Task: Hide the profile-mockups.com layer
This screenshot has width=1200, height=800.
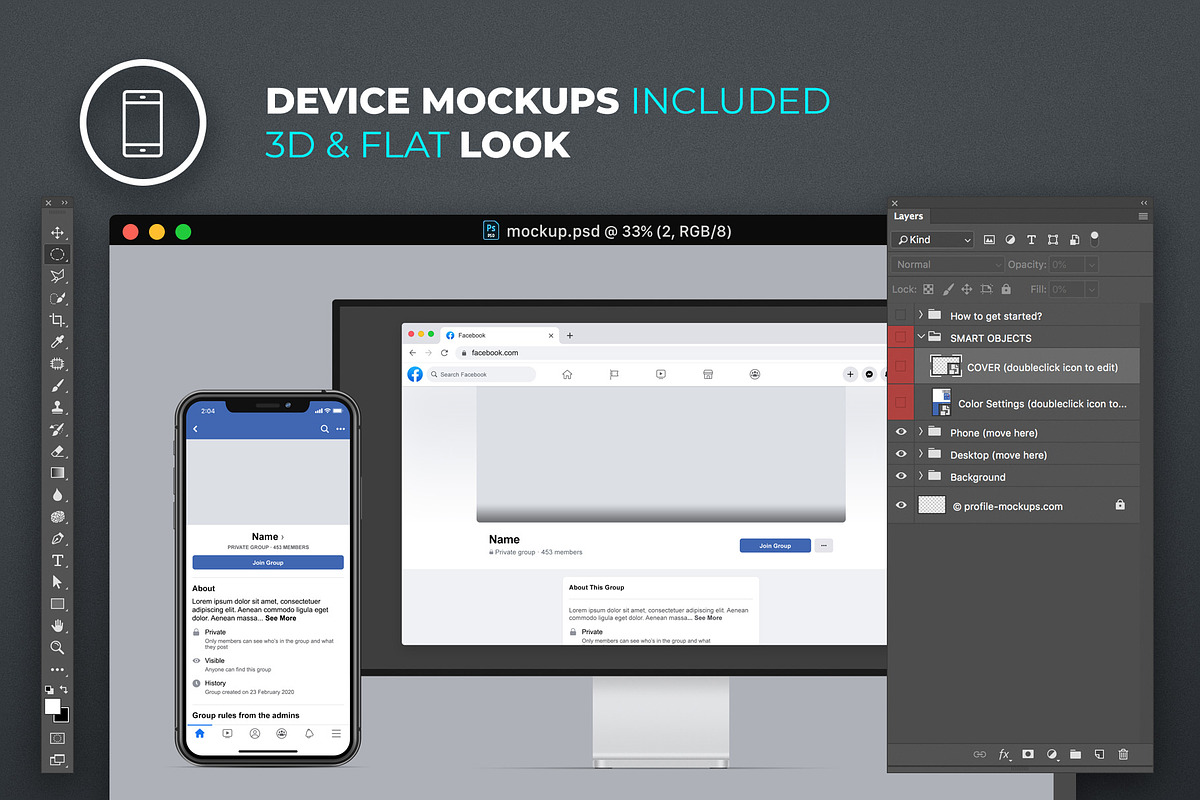Action: [901, 505]
